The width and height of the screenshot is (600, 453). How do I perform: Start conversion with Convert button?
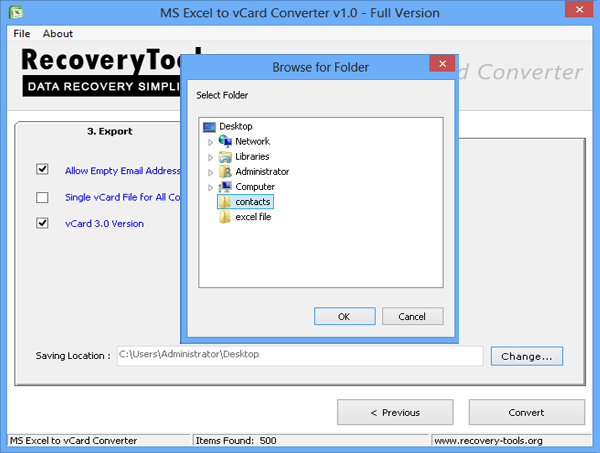pos(527,412)
